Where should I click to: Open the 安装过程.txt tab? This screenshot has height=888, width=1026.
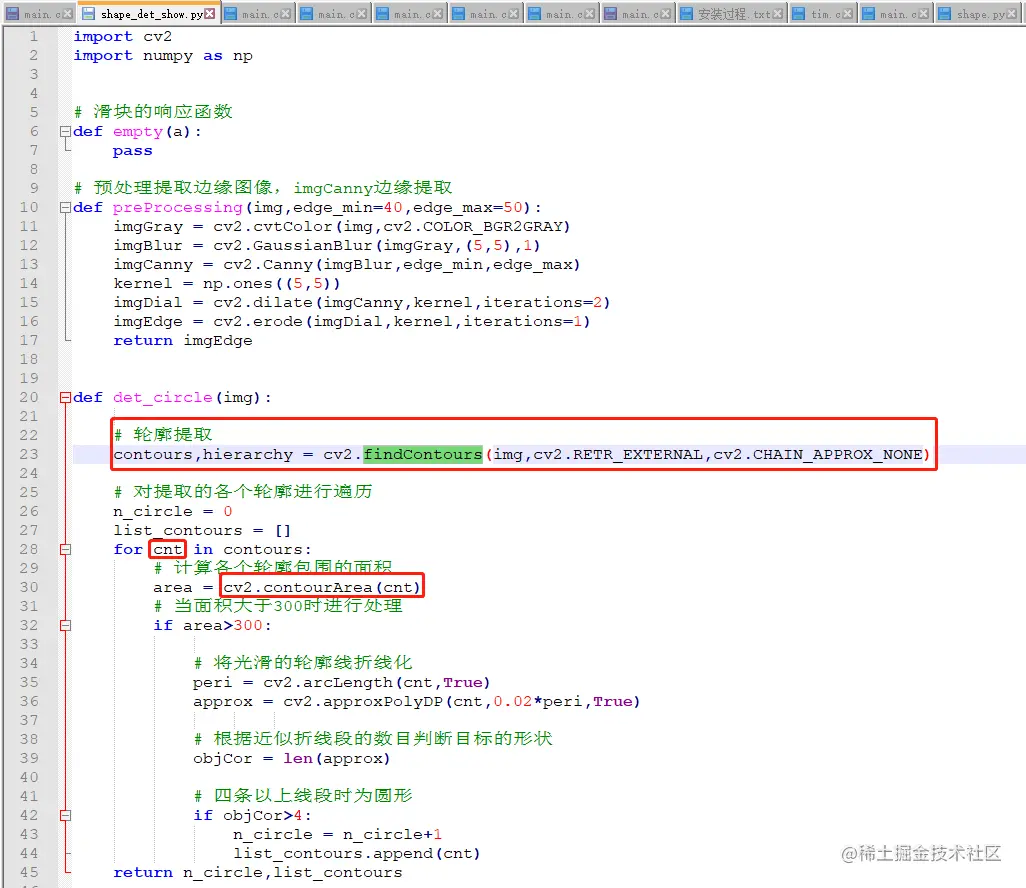point(732,13)
